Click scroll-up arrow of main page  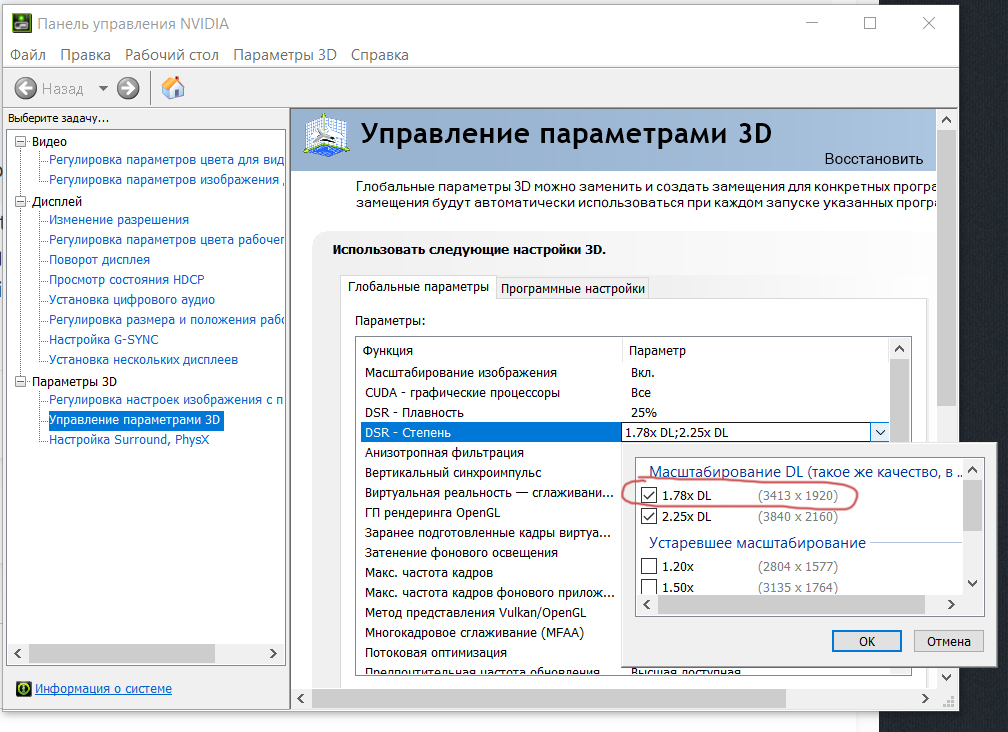pyautogui.click(x=946, y=120)
